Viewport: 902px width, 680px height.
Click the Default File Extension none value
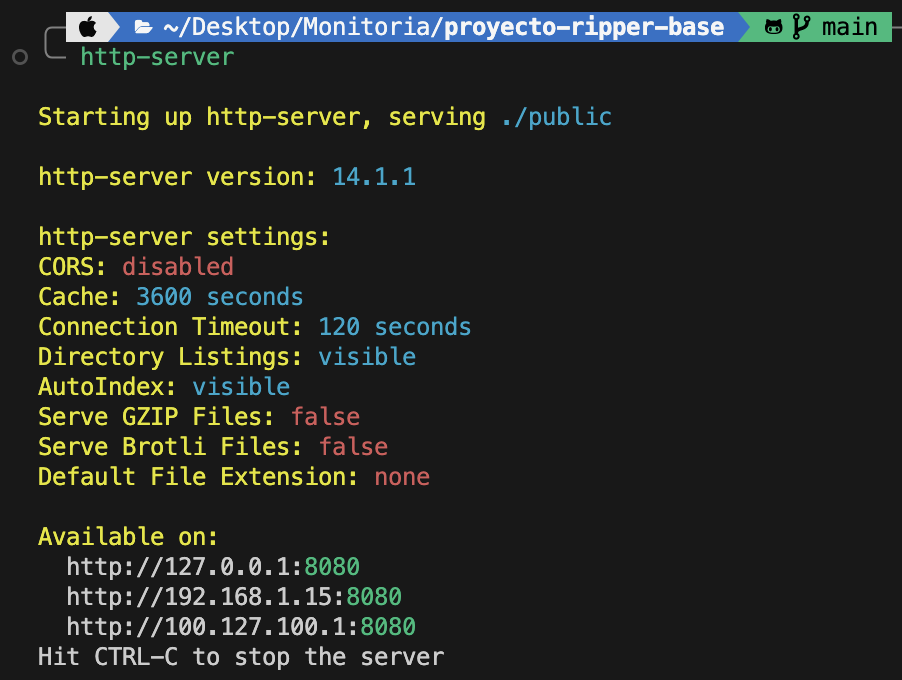[x=402, y=477]
